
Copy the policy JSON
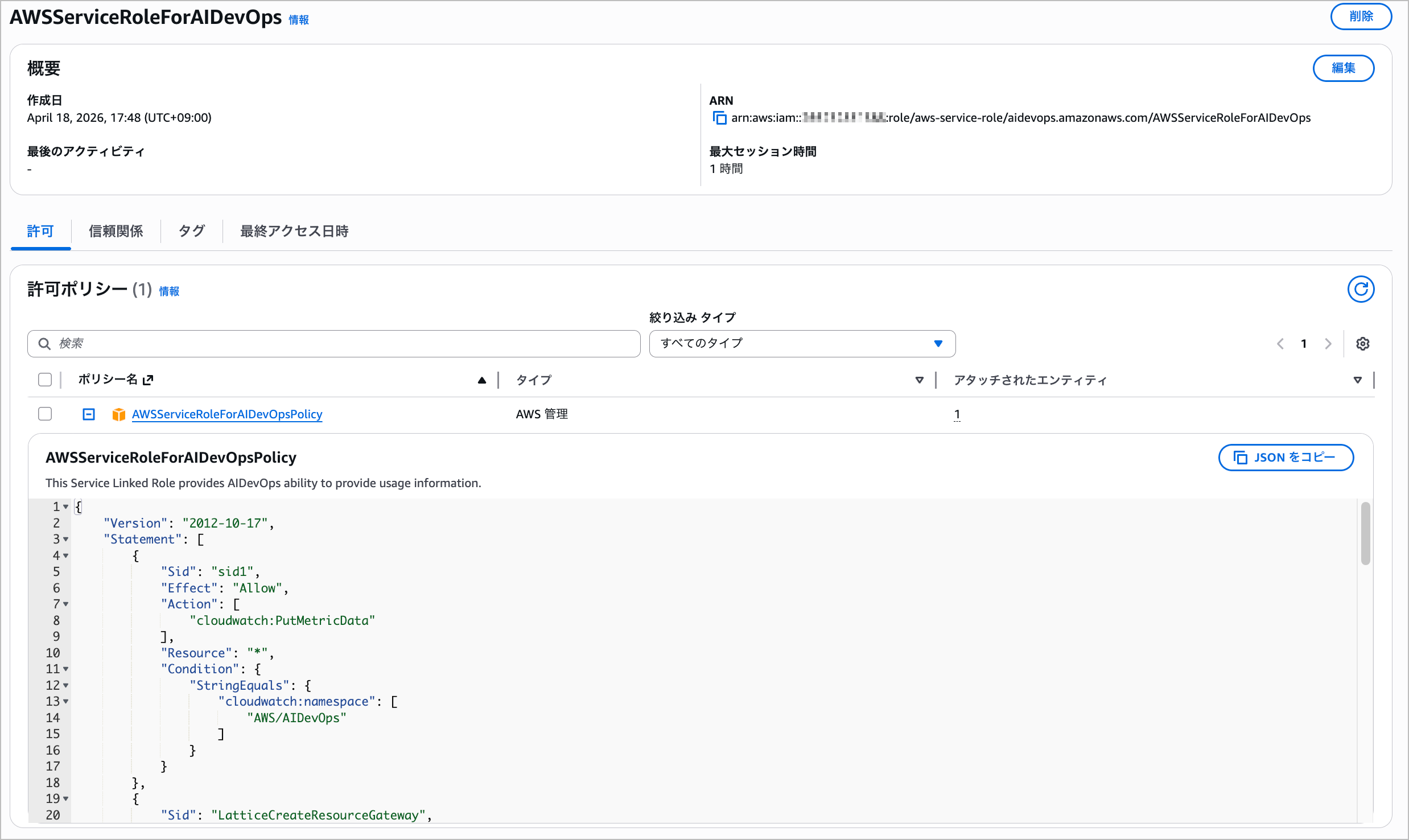tap(1286, 458)
